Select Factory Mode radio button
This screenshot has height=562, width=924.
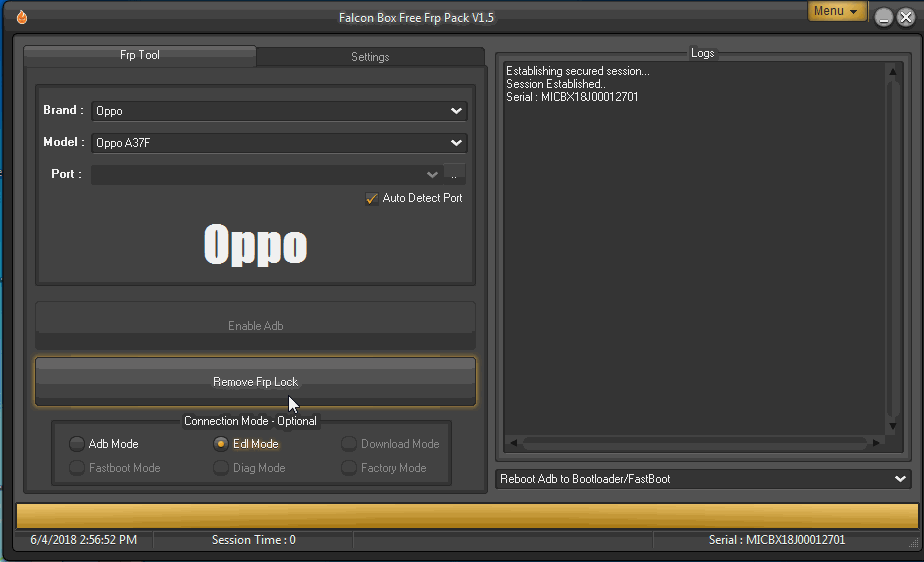point(349,468)
